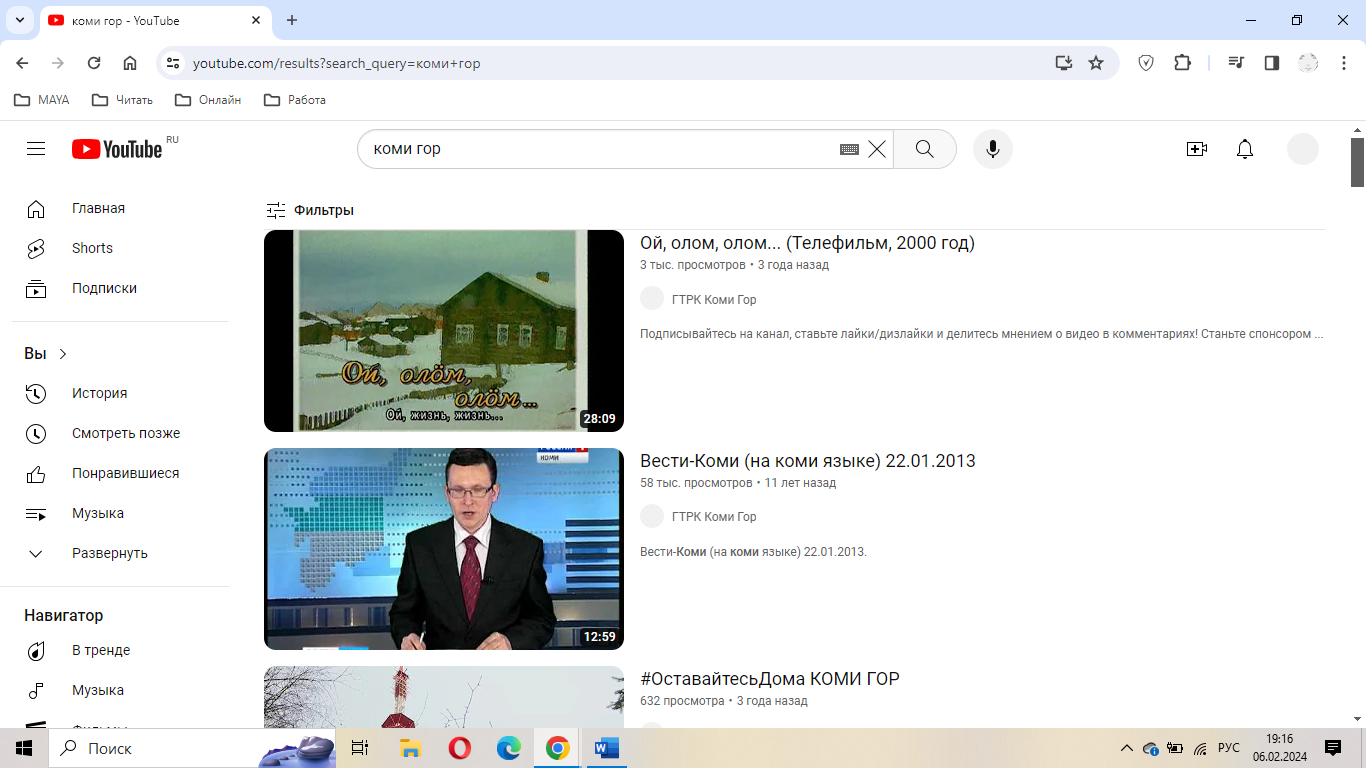
Task: Open the account avatar menu
Action: (1303, 149)
